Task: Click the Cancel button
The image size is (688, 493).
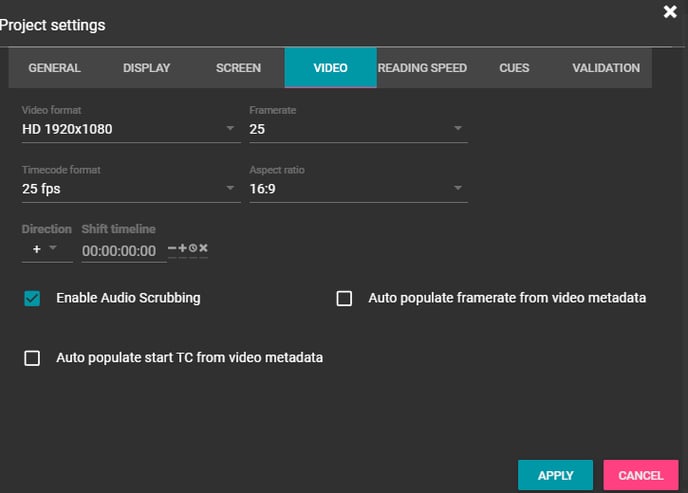Action: [x=641, y=475]
